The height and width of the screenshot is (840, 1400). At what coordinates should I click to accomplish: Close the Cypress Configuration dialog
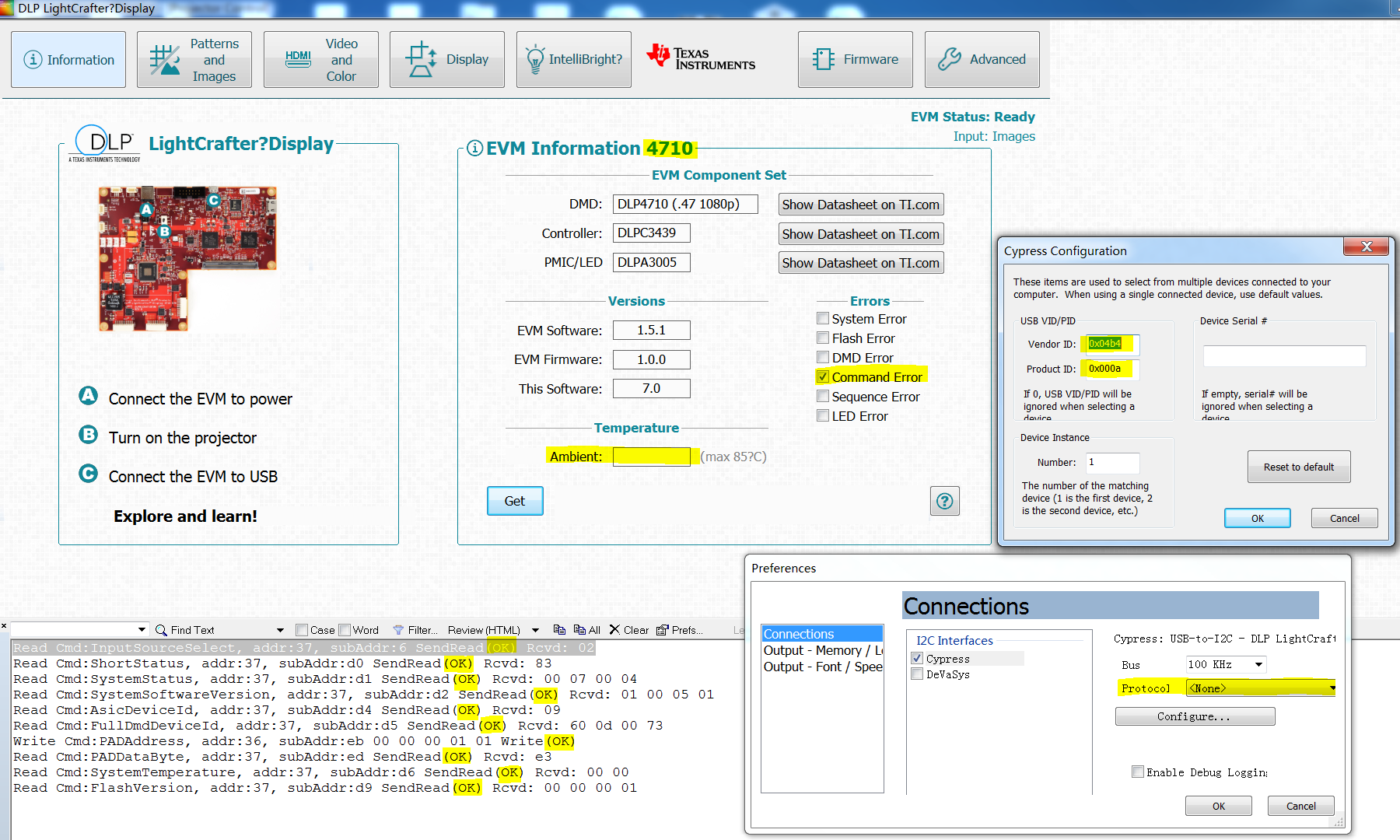tap(1367, 247)
